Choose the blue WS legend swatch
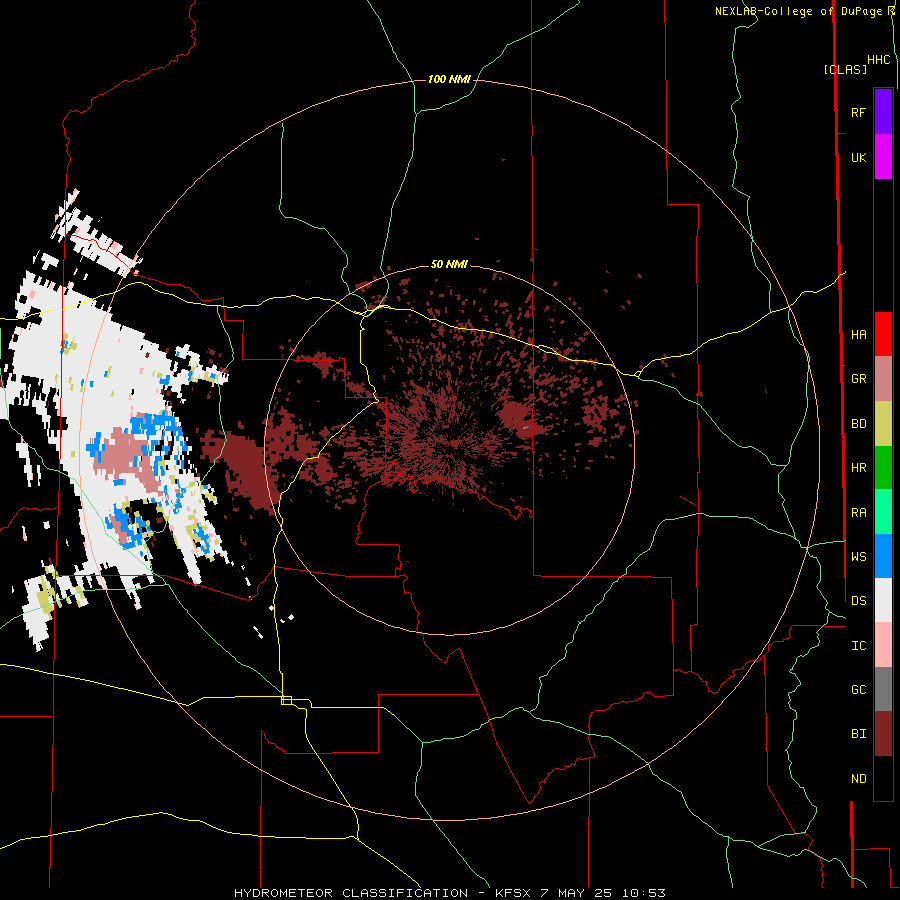This screenshot has height=900, width=900. (x=883, y=556)
